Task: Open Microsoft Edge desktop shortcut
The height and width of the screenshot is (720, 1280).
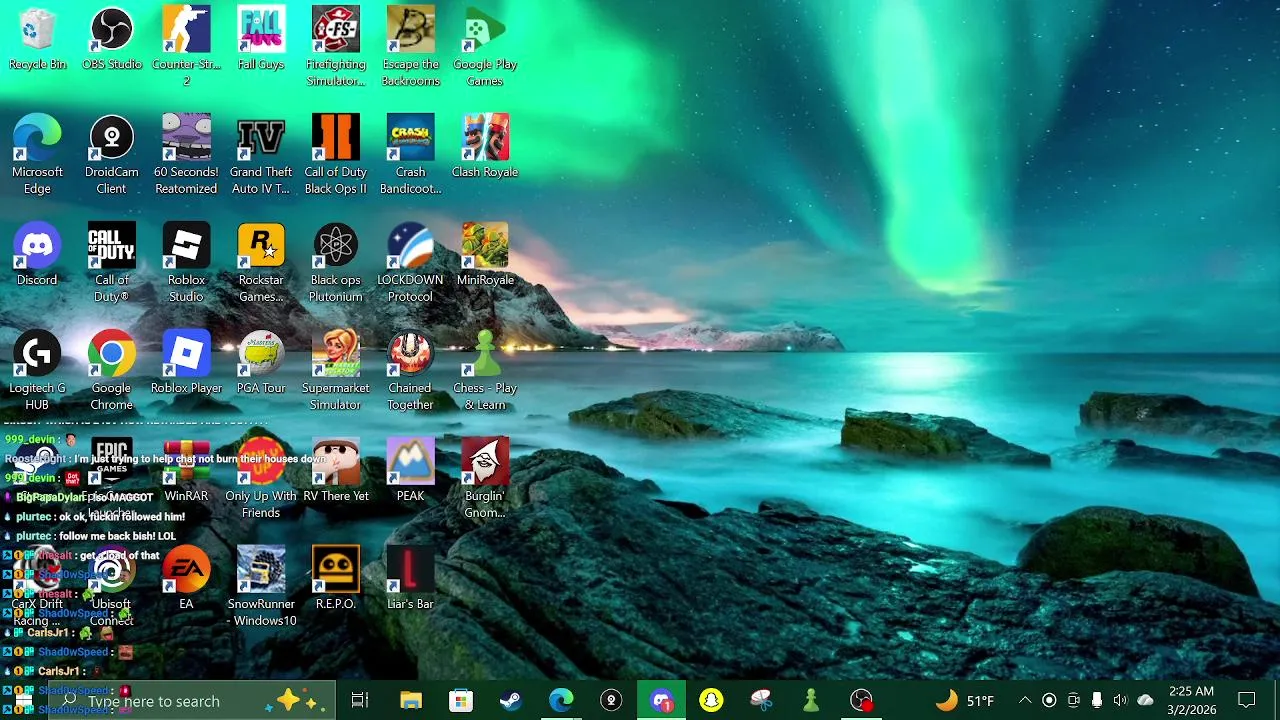Action: pos(37,155)
